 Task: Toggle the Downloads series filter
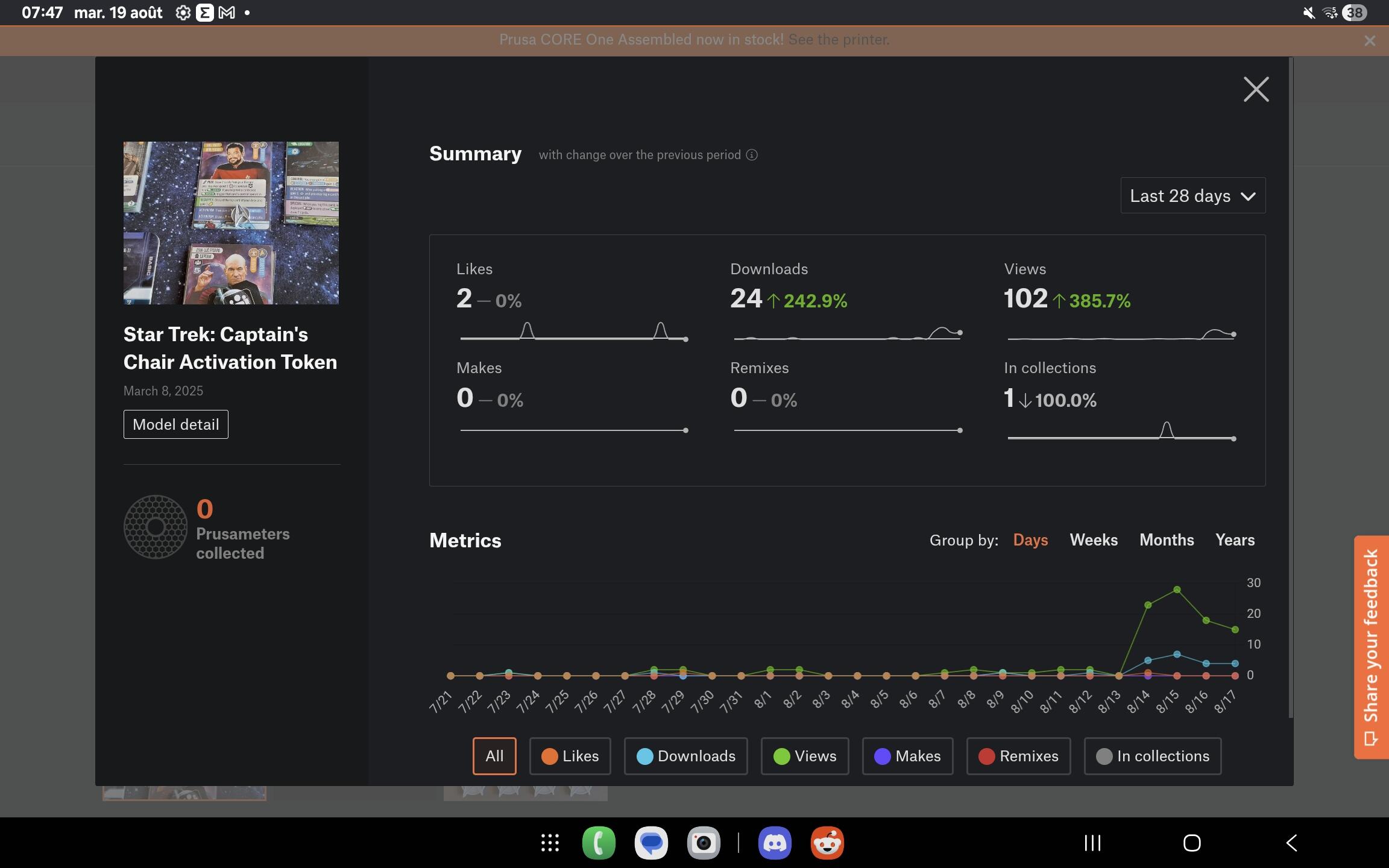(685, 756)
